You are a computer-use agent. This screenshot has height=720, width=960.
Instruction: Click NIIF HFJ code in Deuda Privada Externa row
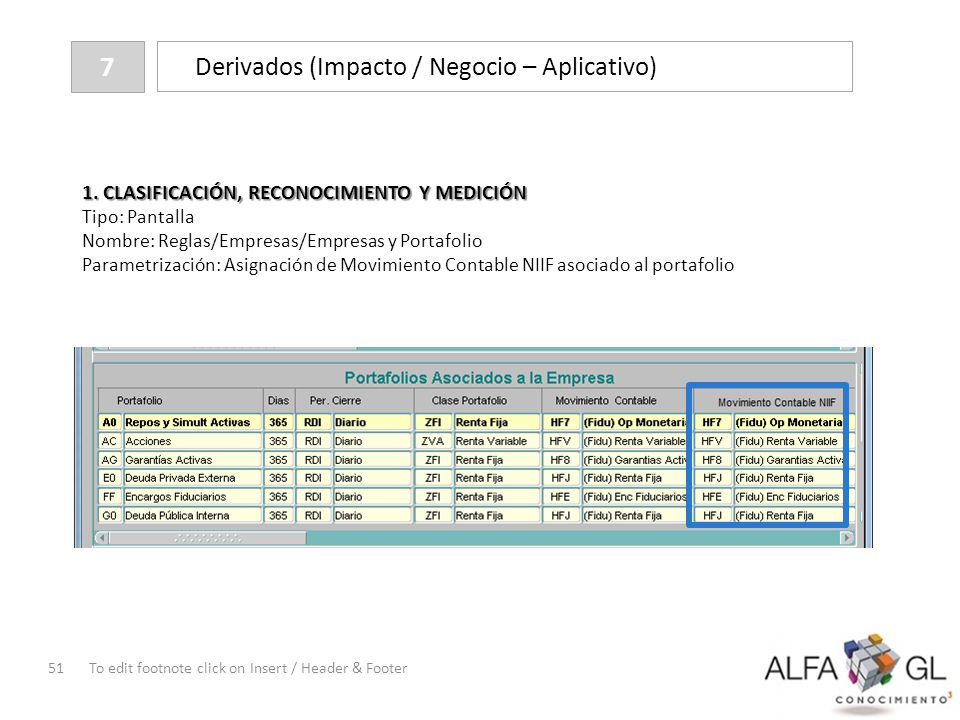coord(713,478)
